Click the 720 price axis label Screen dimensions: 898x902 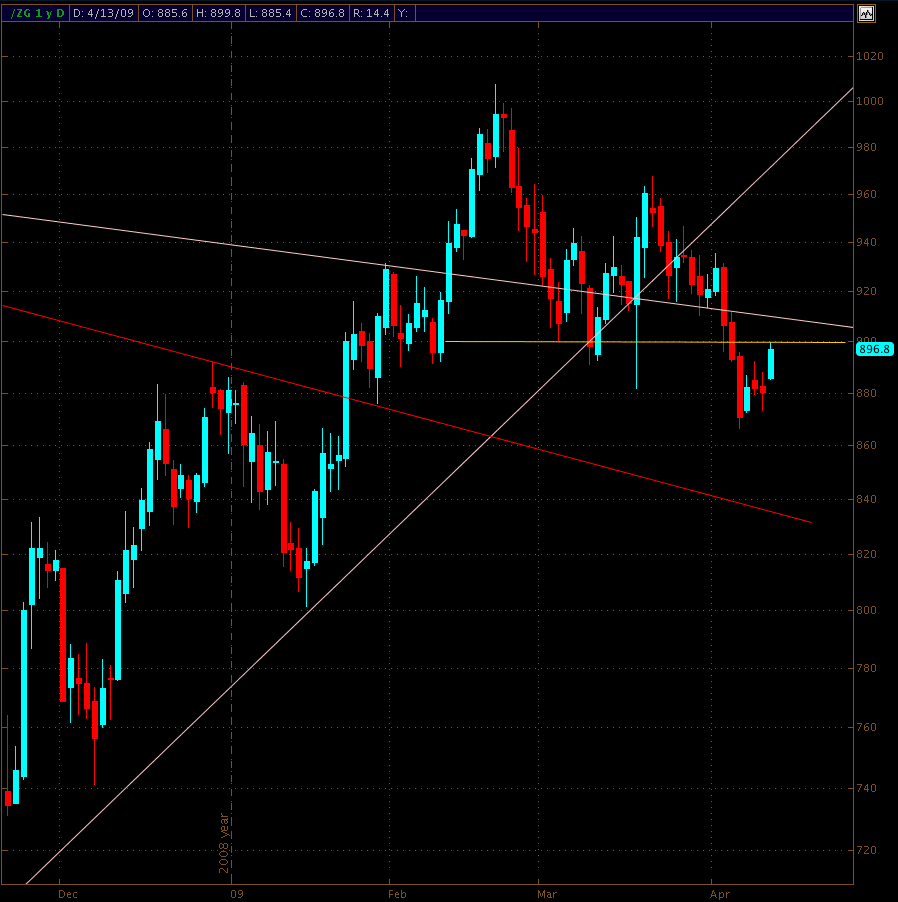point(871,850)
